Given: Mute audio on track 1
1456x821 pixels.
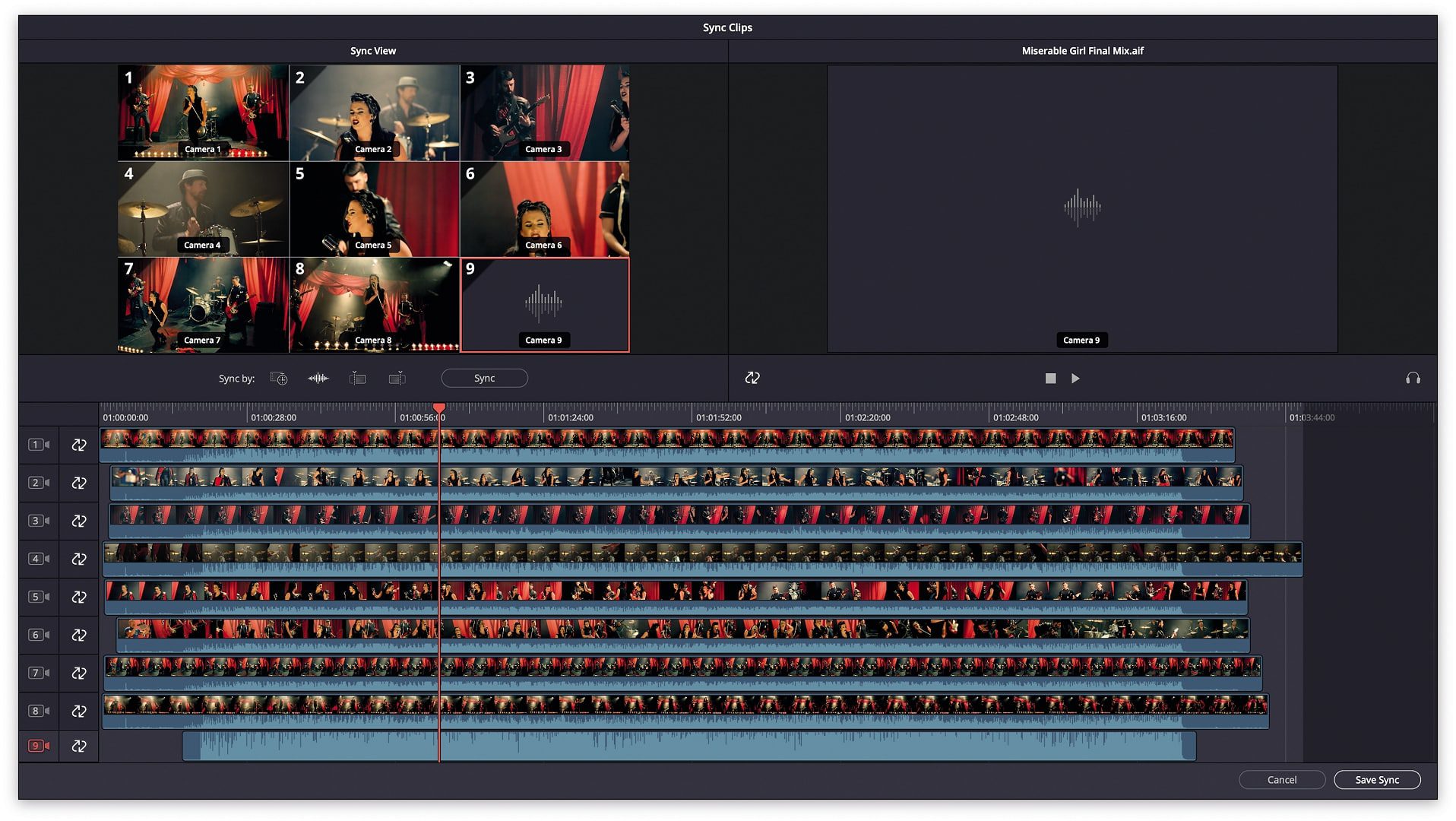Looking at the screenshot, I should point(47,444).
